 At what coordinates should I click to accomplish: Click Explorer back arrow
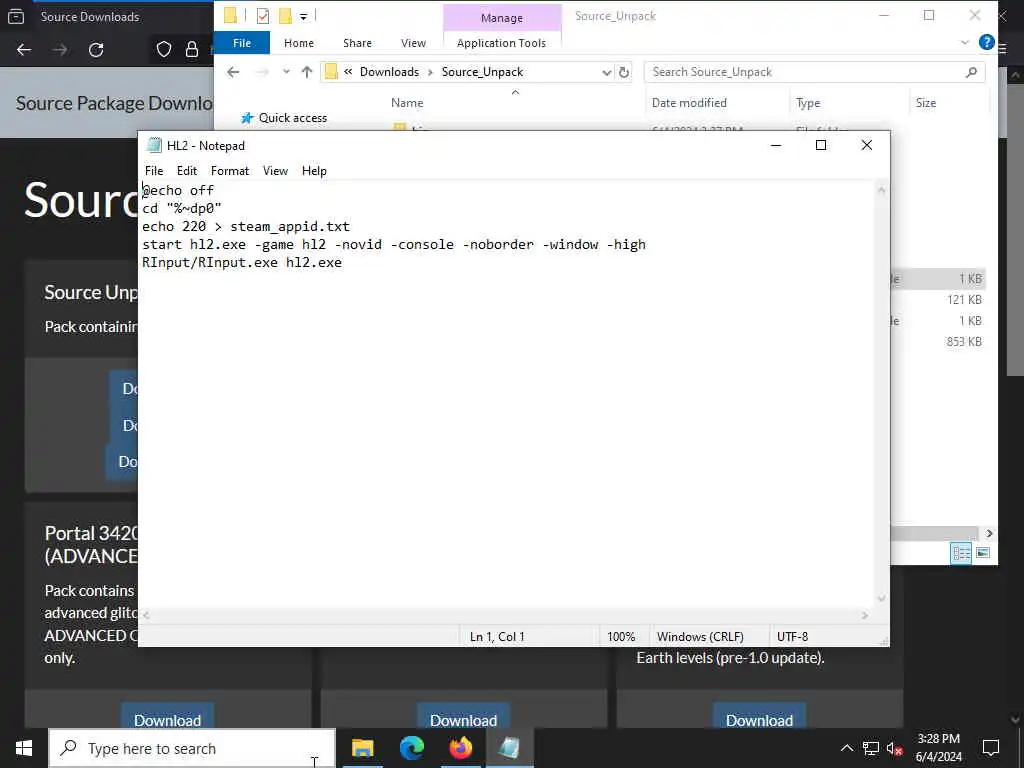click(x=233, y=72)
